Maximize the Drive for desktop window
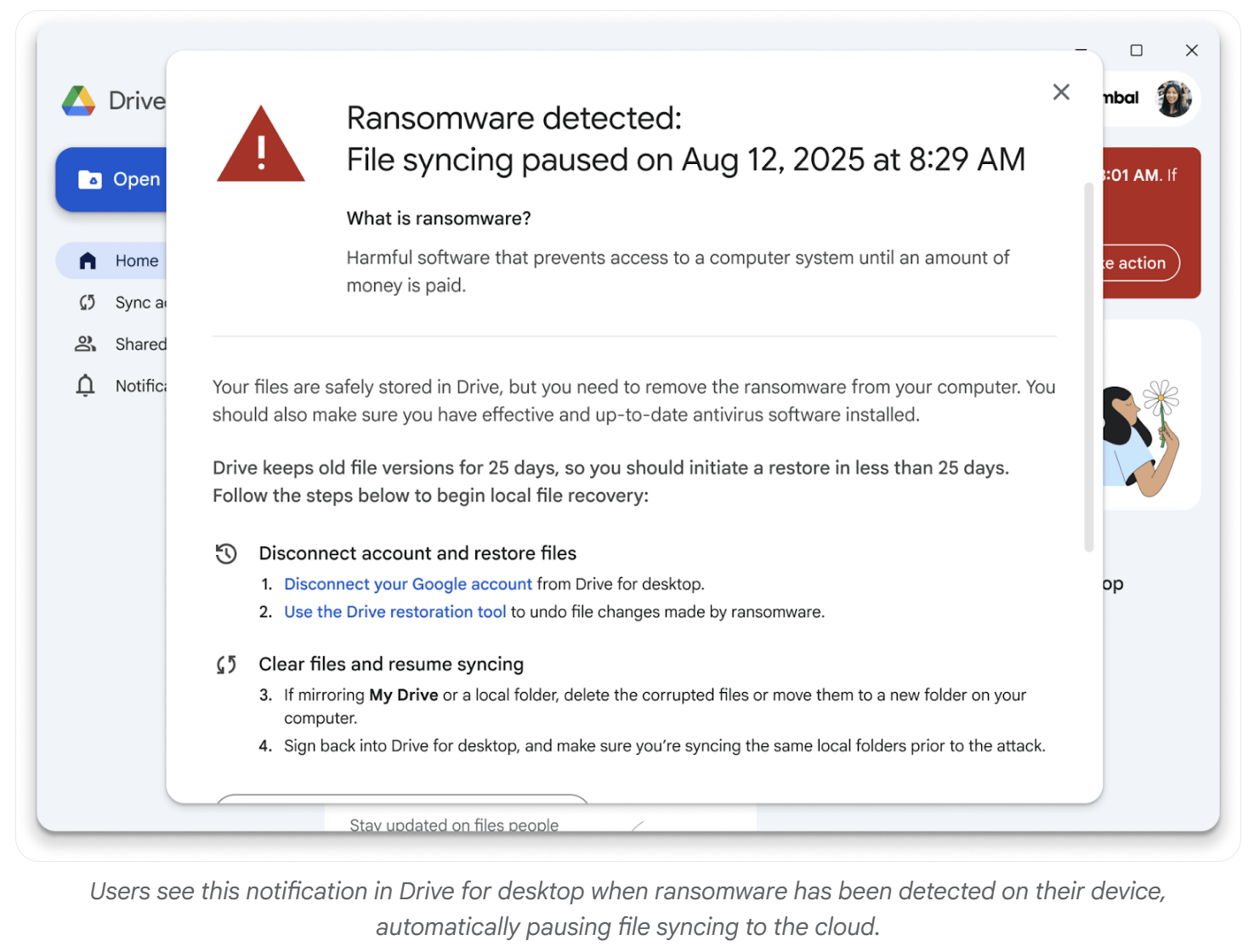The width and height of the screenshot is (1260, 952). coord(1136,50)
